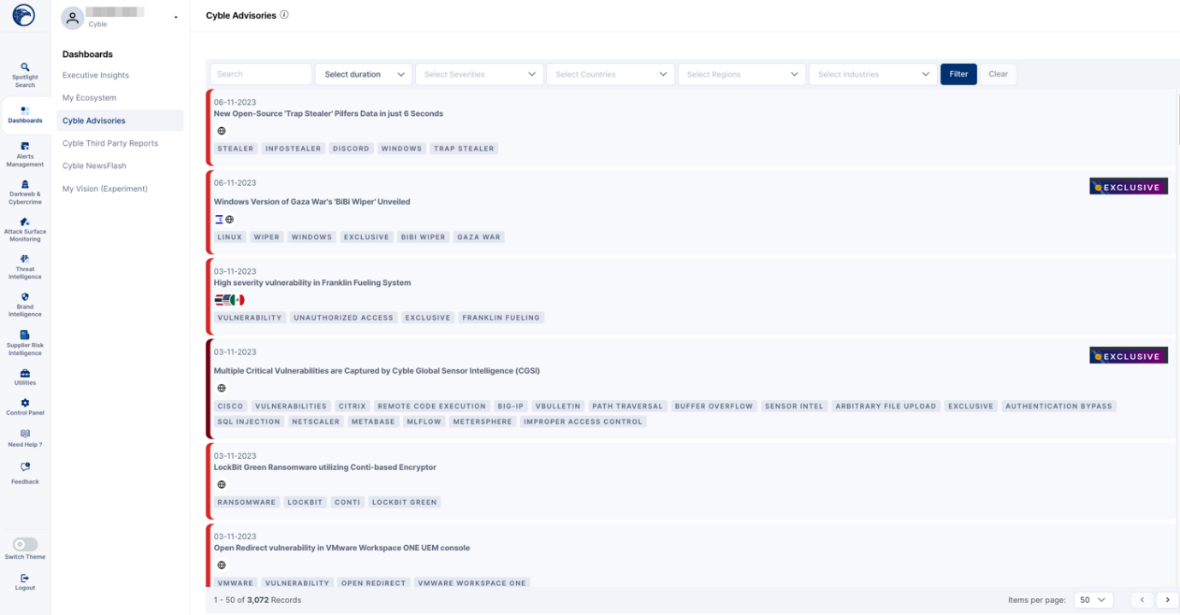Click Israel flag on BiBi Wiper advisory
This screenshot has height=615, width=1180.
pyautogui.click(x=219, y=220)
